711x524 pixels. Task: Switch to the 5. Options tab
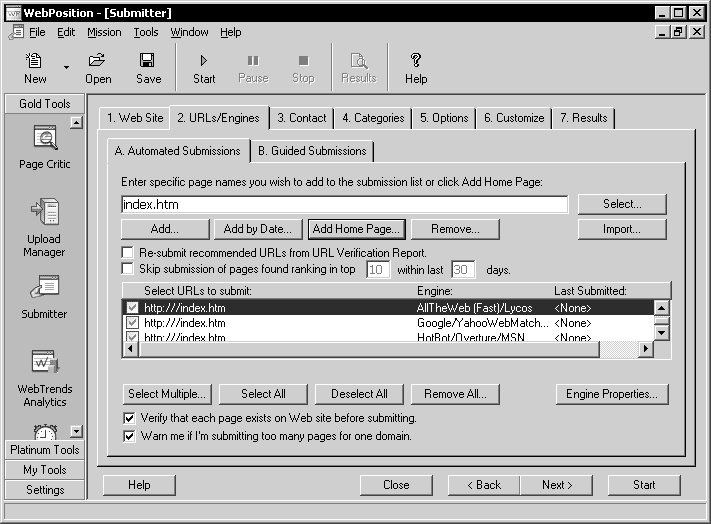[444, 118]
